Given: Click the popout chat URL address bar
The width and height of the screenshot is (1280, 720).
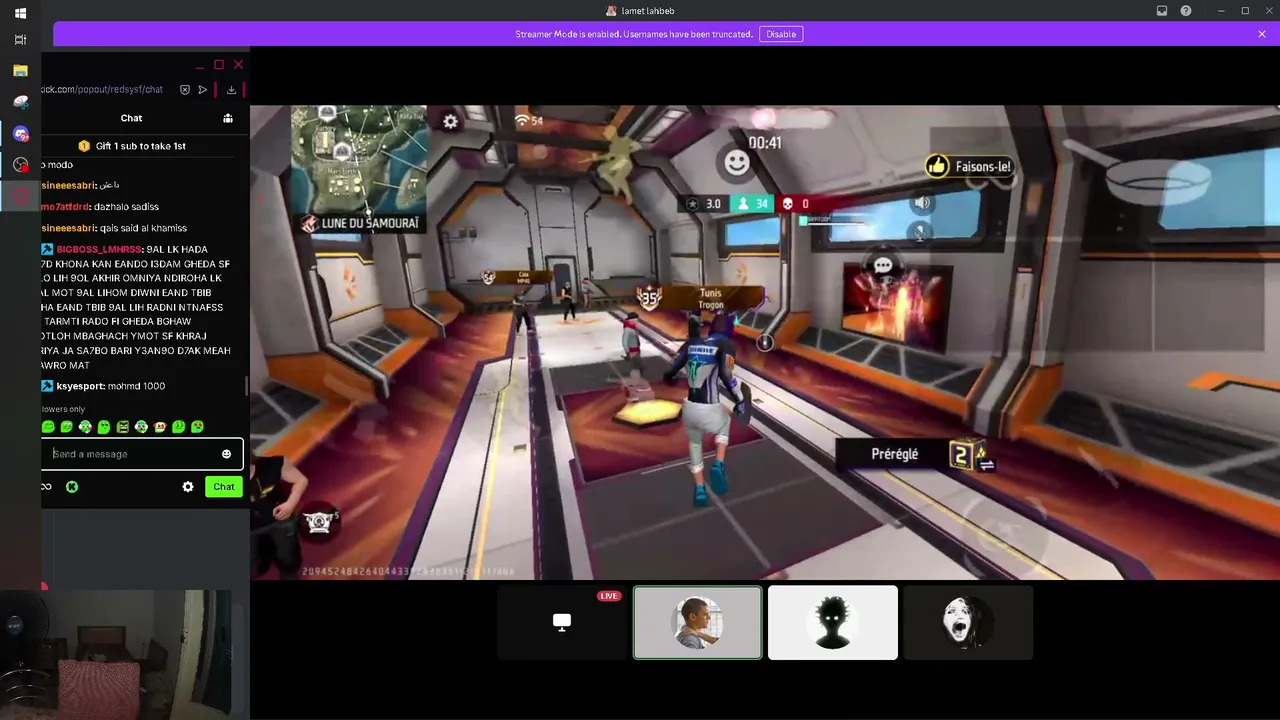Looking at the screenshot, I should (102, 90).
